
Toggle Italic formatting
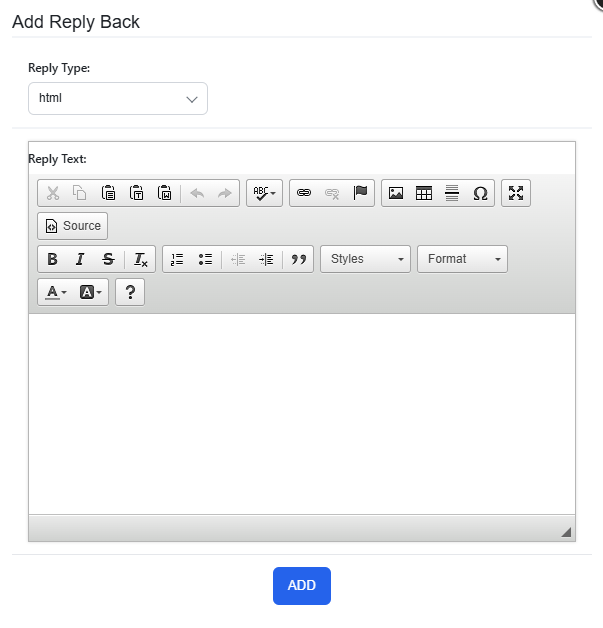click(80, 259)
